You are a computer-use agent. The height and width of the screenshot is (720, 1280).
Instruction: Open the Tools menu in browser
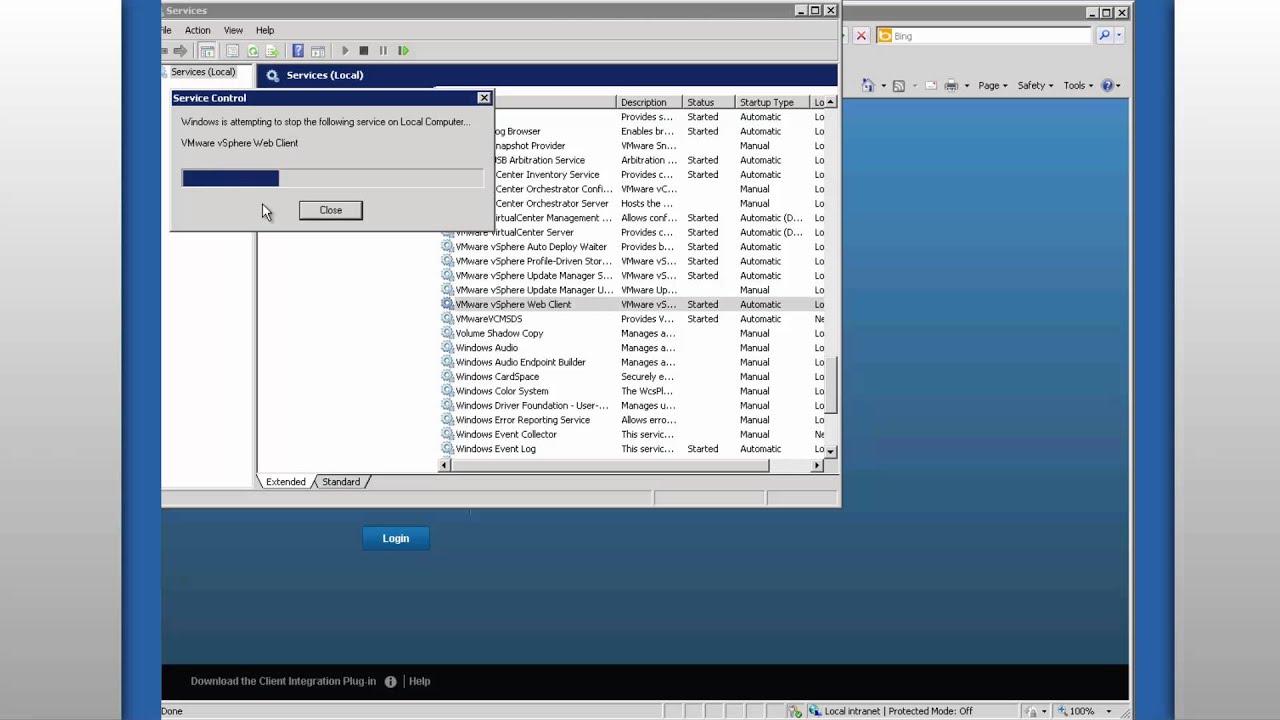point(1078,86)
